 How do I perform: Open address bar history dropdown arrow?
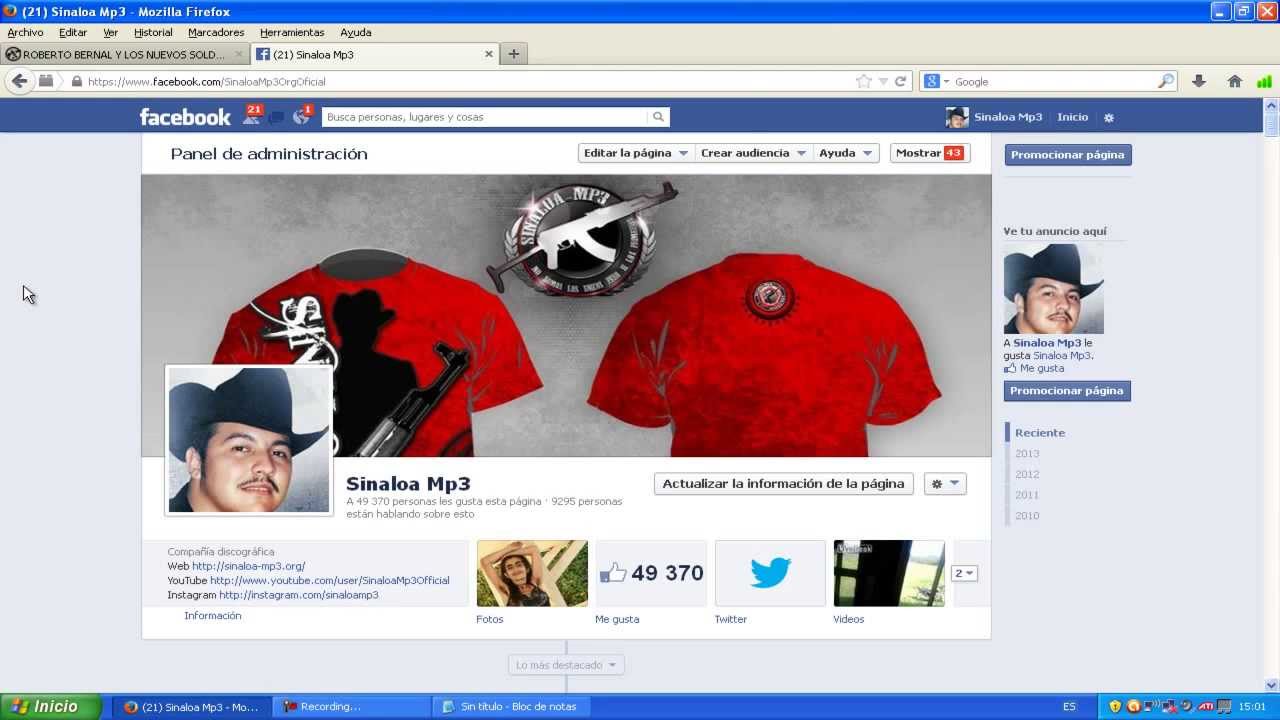click(x=883, y=82)
